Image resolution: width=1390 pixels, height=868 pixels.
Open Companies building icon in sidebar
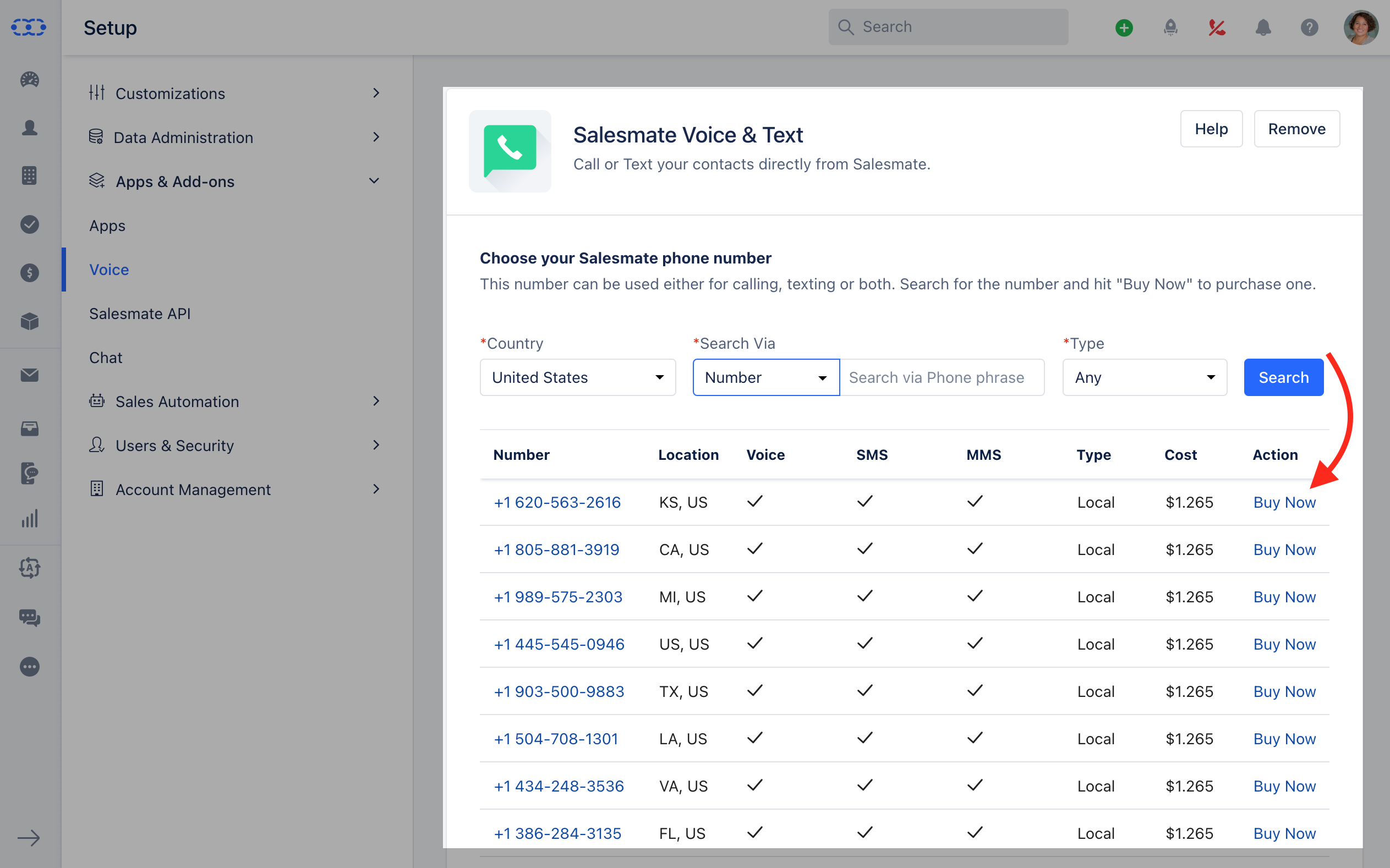pyautogui.click(x=29, y=175)
